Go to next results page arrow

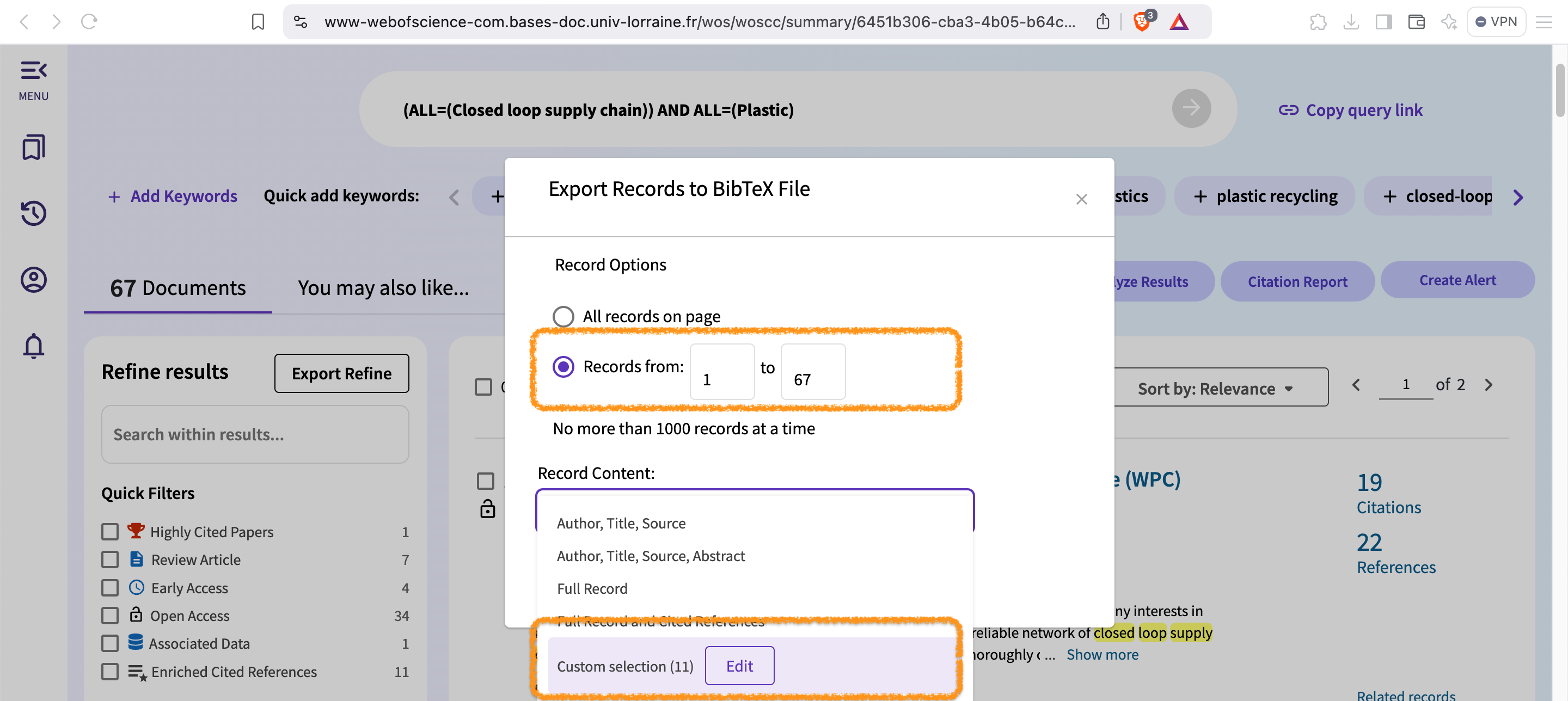(1489, 385)
